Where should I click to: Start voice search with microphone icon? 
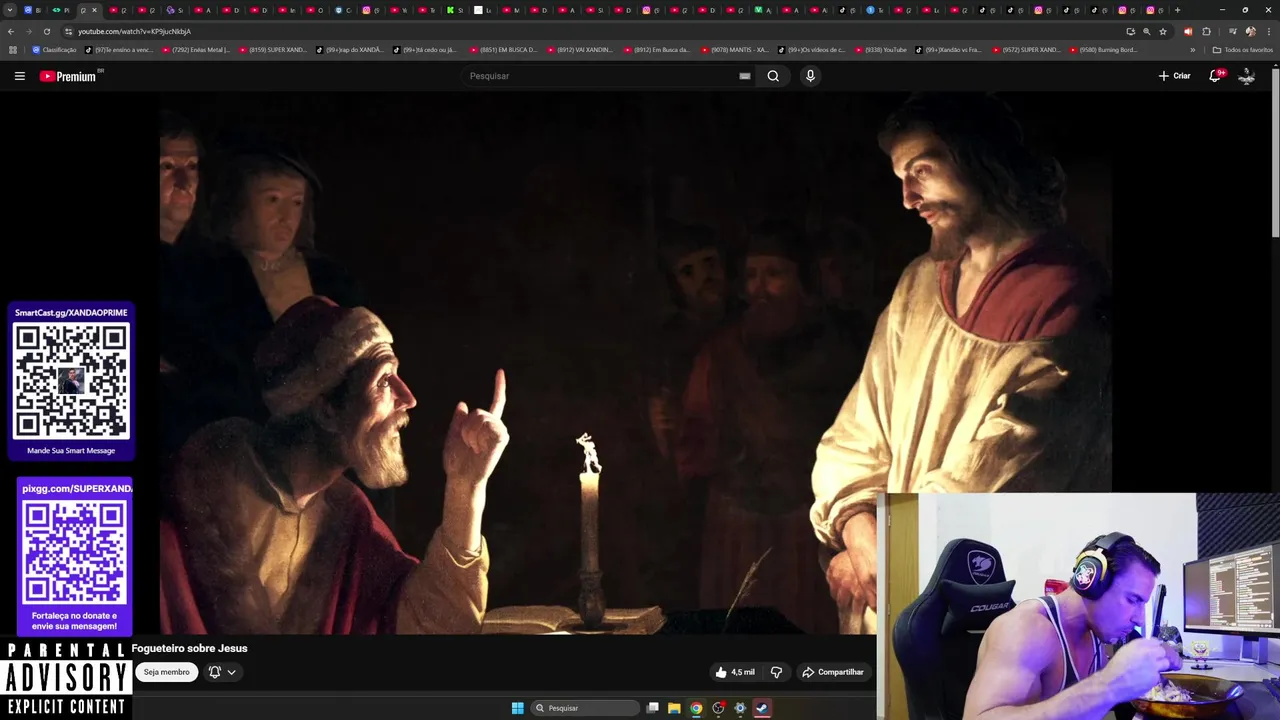810,76
